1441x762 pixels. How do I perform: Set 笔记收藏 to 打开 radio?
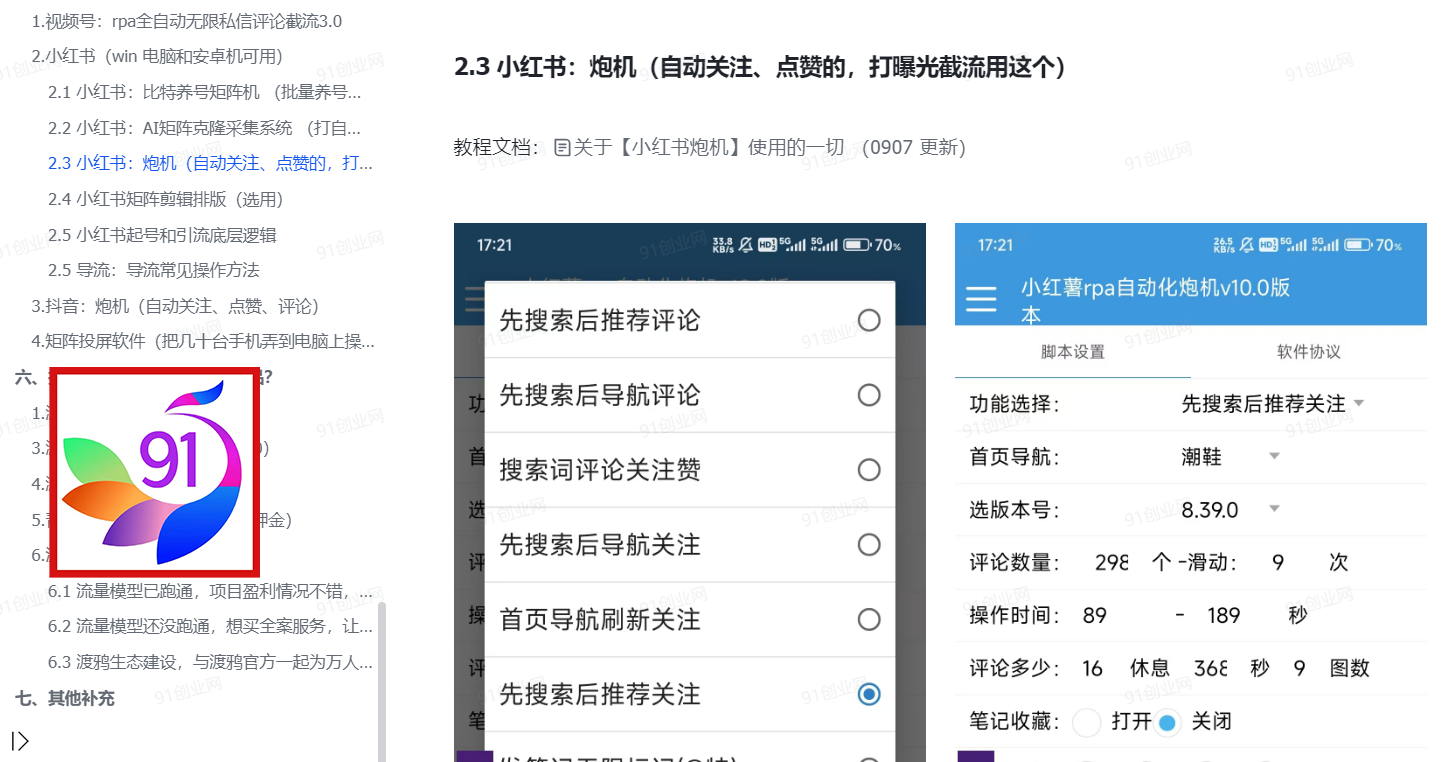click(x=1087, y=722)
